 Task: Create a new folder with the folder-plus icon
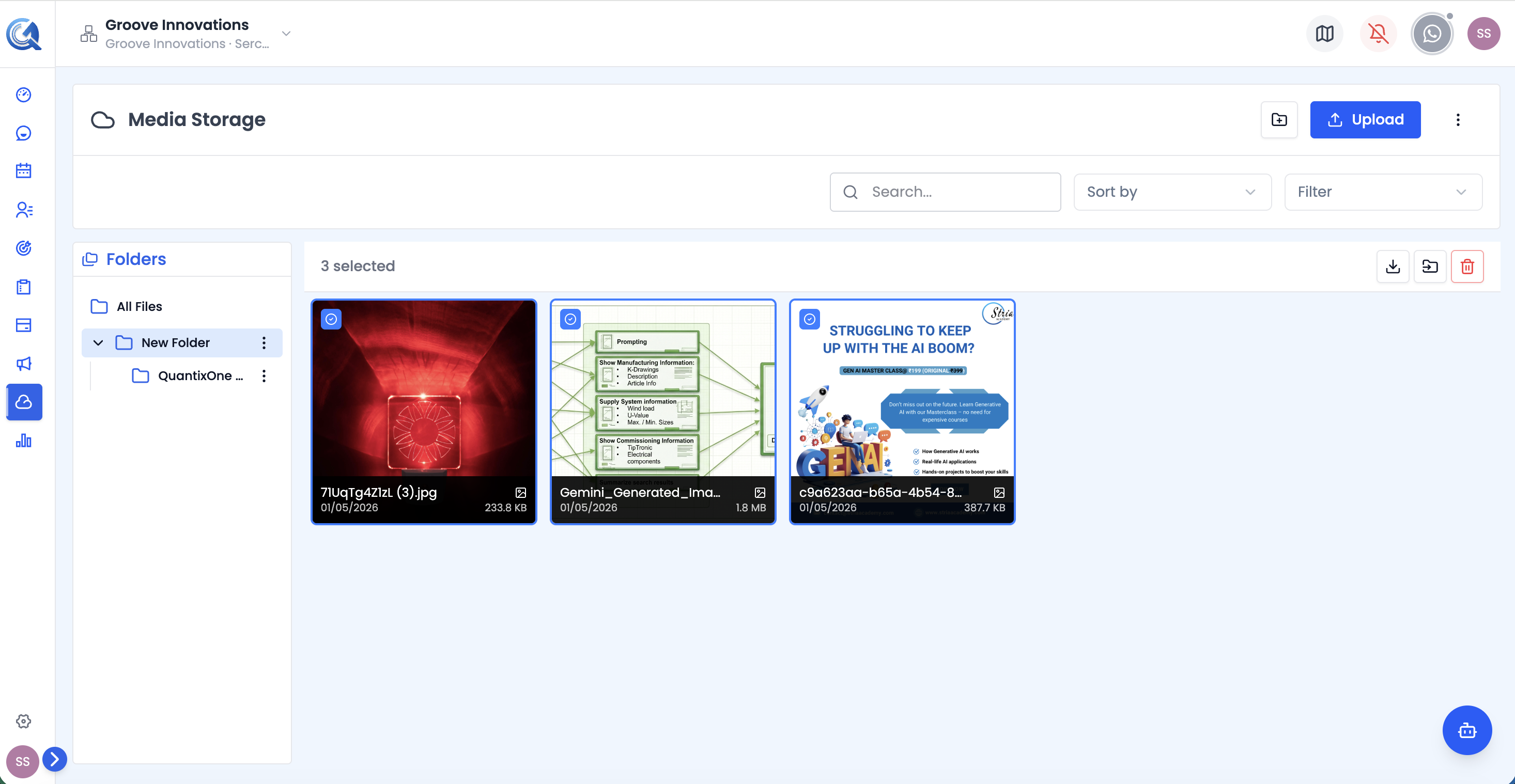point(1279,120)
